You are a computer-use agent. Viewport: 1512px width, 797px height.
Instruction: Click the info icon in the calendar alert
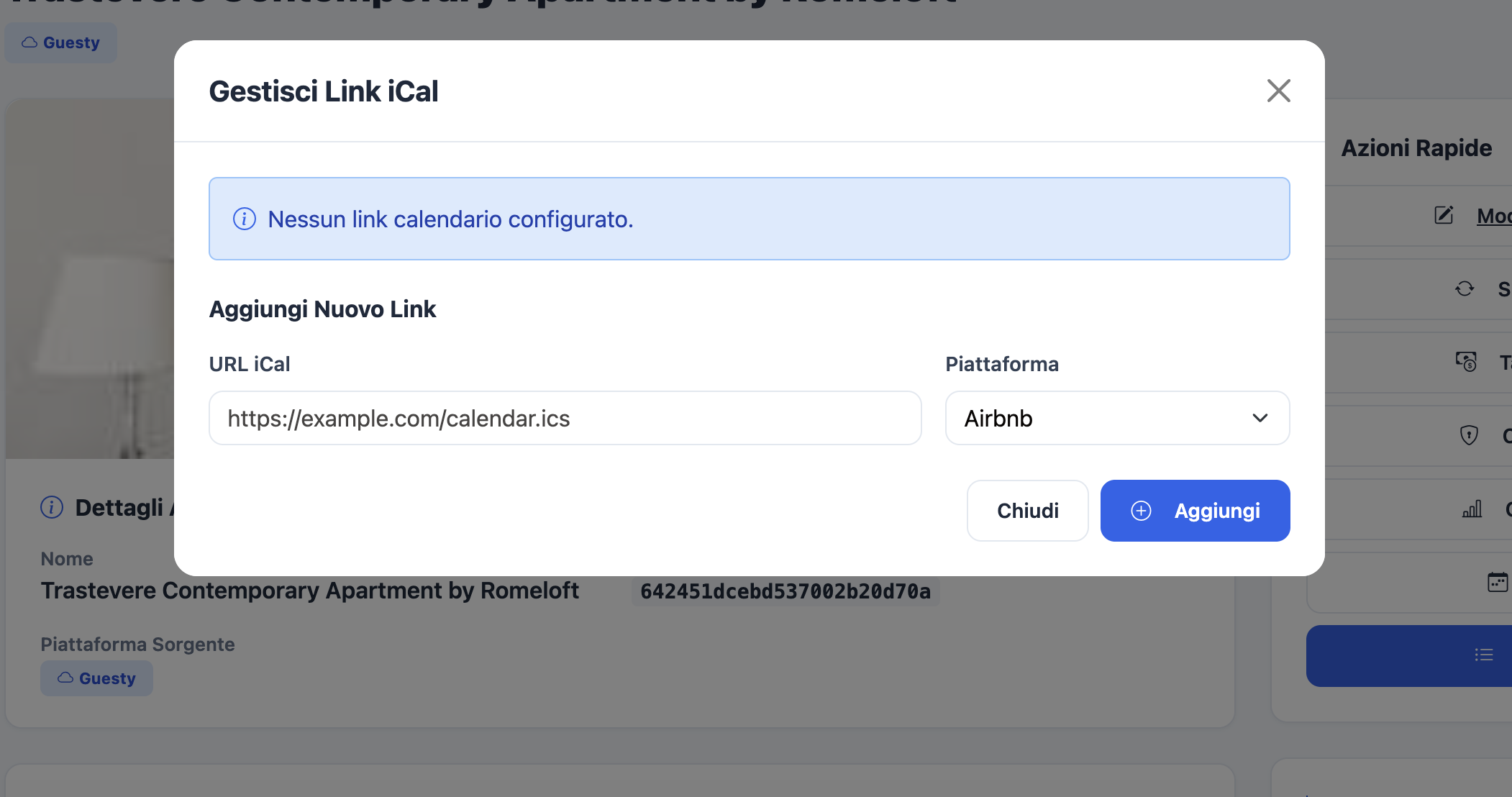point(245,219)
